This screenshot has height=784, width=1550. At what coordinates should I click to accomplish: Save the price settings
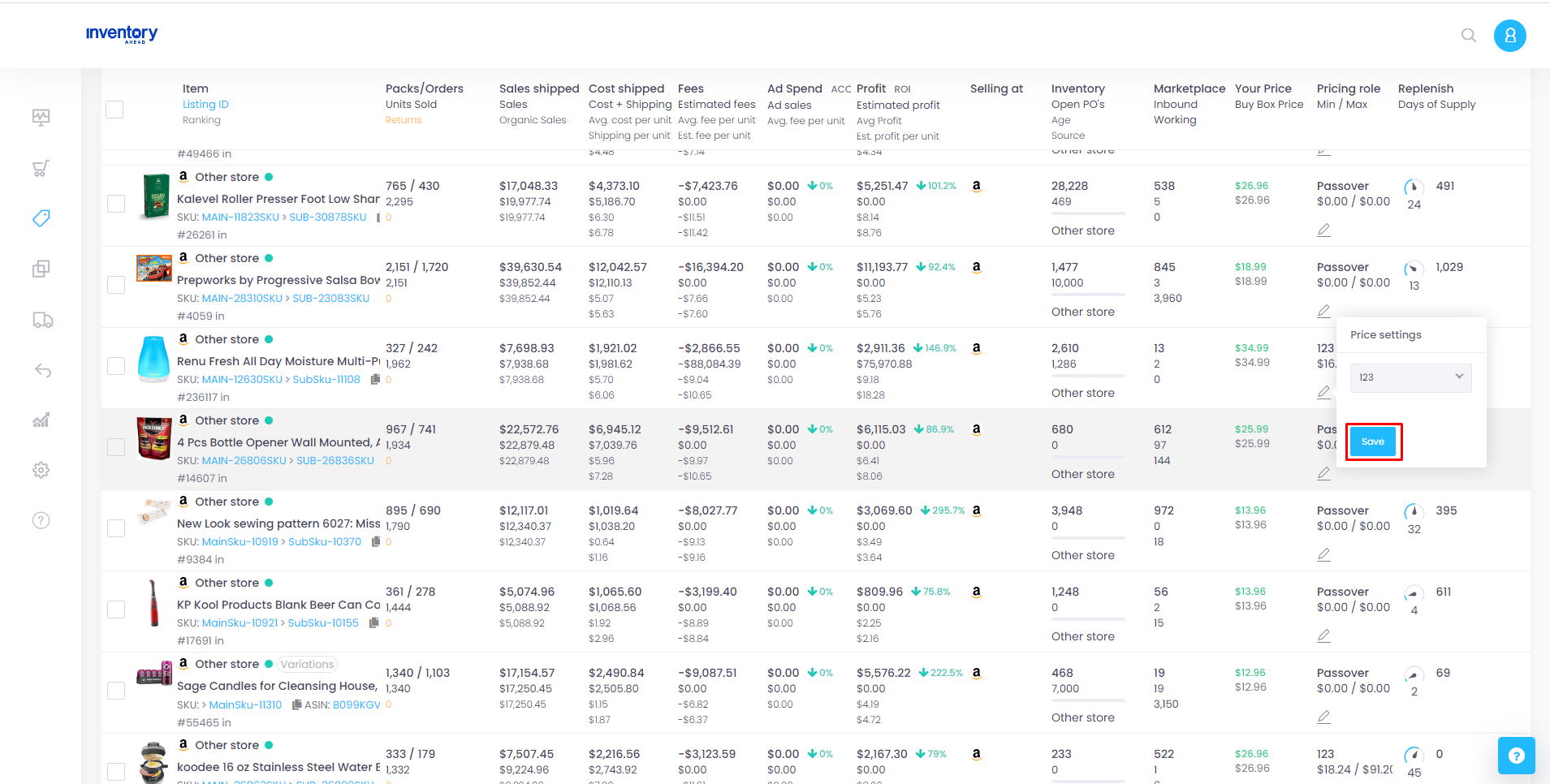coord(1373,442)
